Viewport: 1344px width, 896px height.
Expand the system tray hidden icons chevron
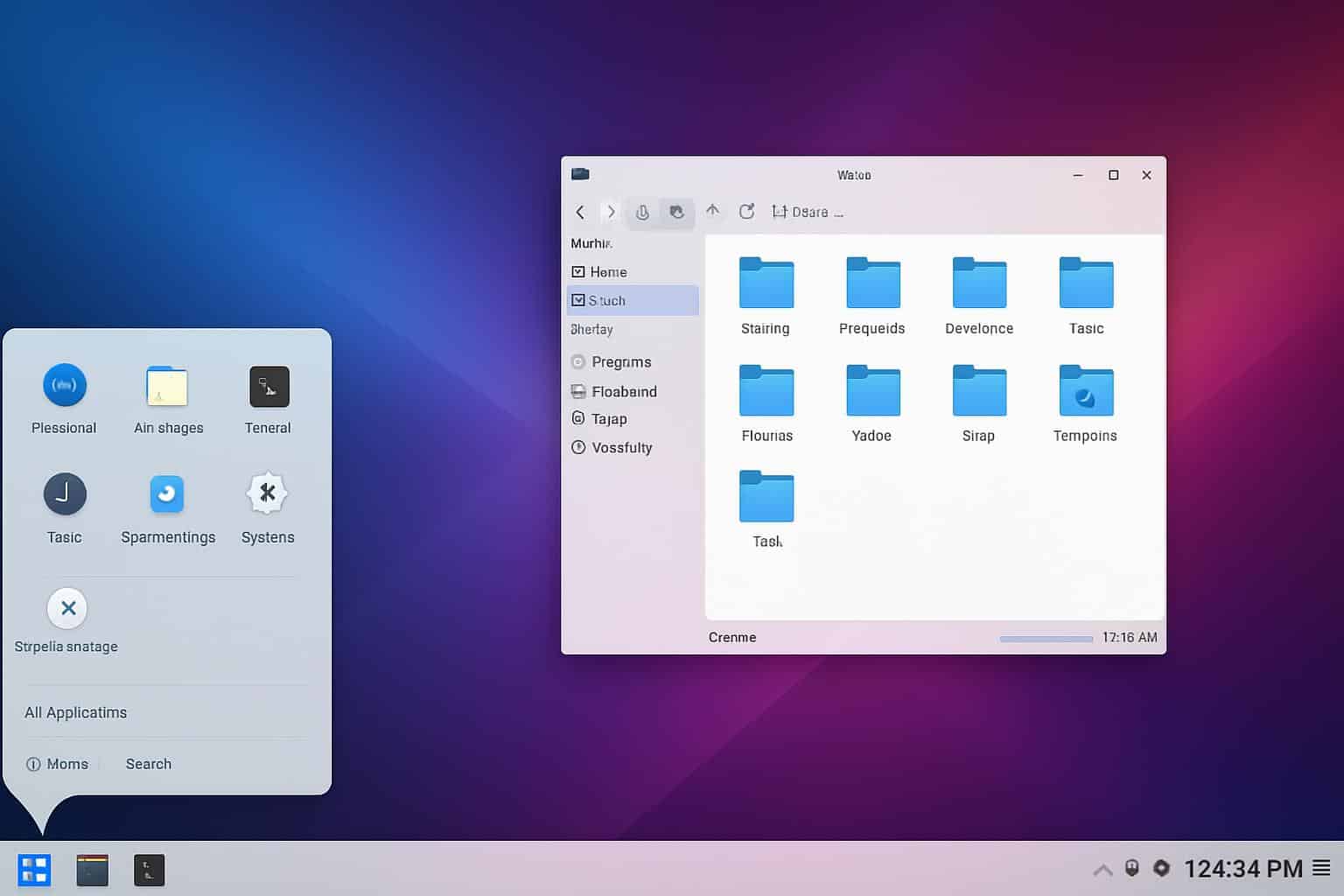pyautogui.click(x=1102, y=870)
